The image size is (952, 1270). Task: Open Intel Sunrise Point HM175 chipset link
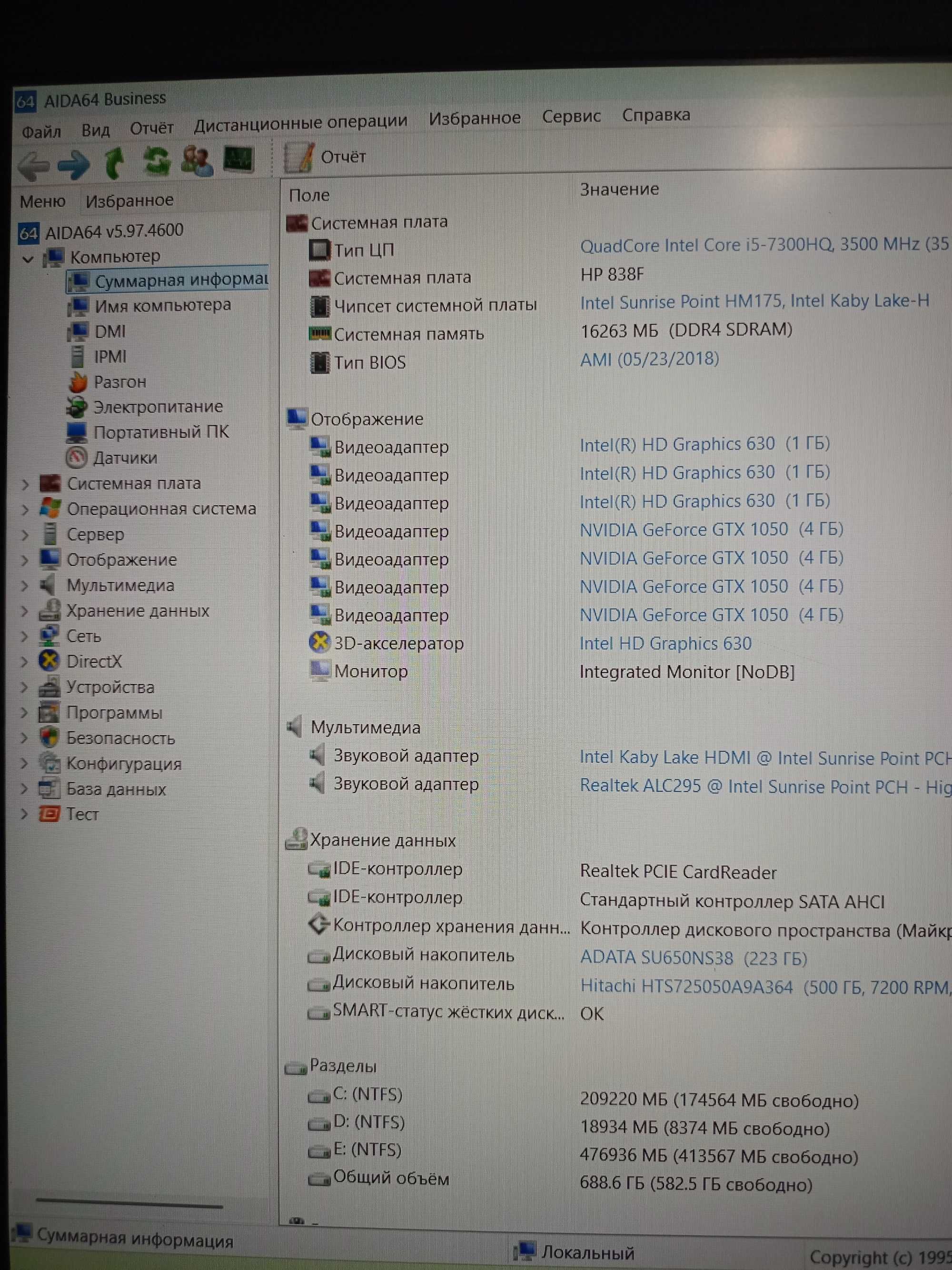(x=754, y=301)
